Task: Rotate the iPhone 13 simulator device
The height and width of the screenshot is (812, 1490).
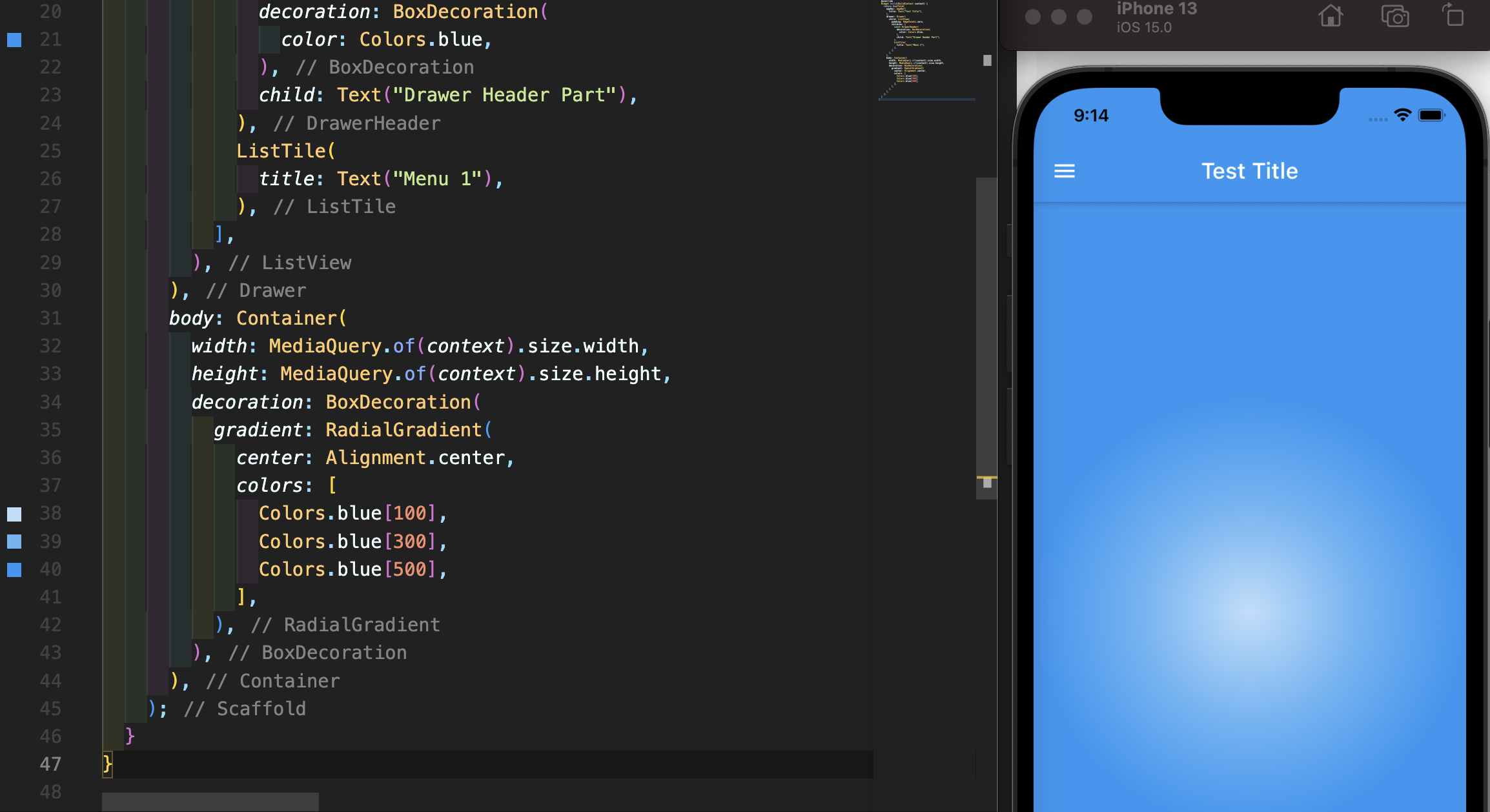Action: tap(1453, 14)
